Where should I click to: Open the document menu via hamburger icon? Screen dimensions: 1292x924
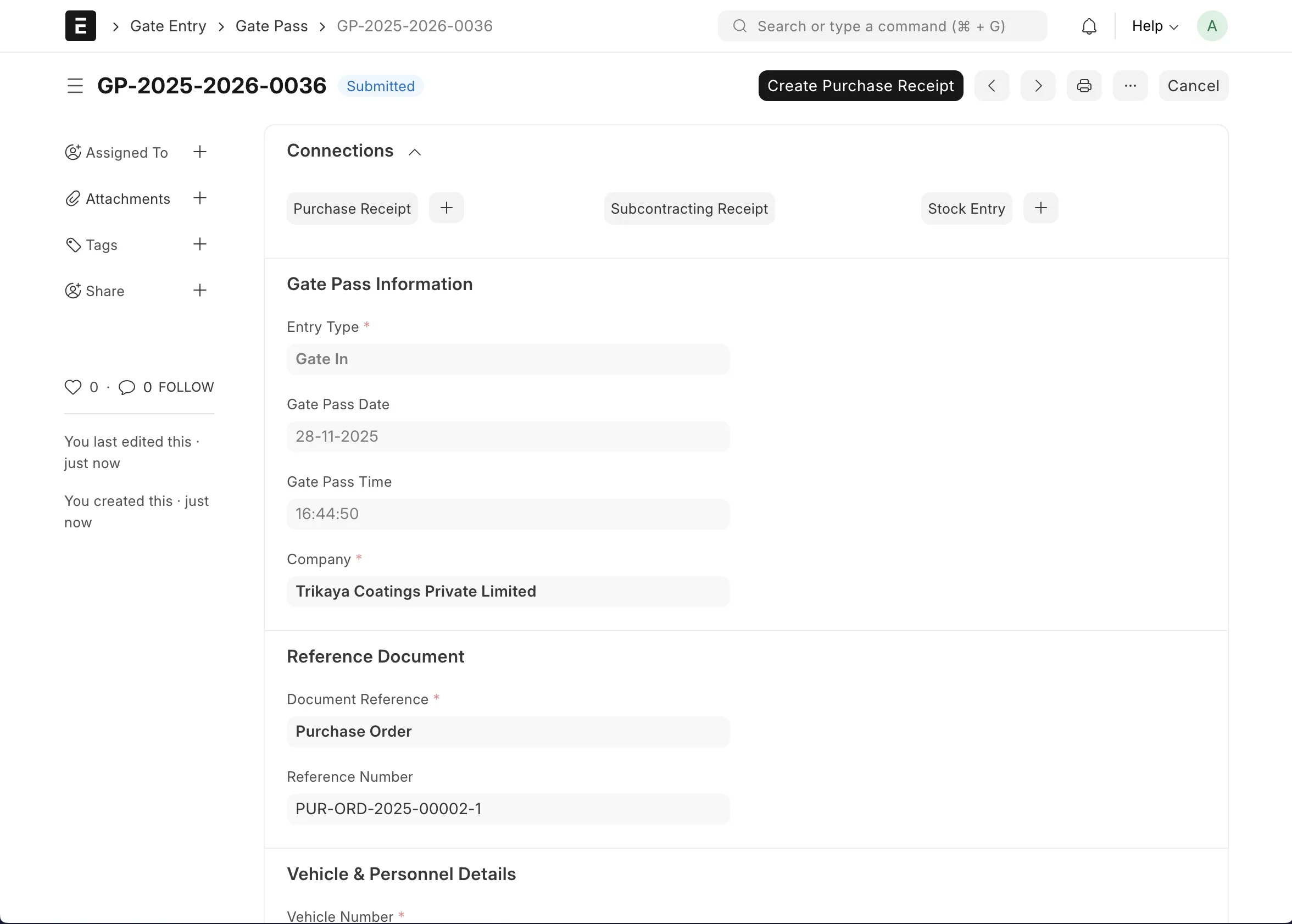tap(75, 85)
